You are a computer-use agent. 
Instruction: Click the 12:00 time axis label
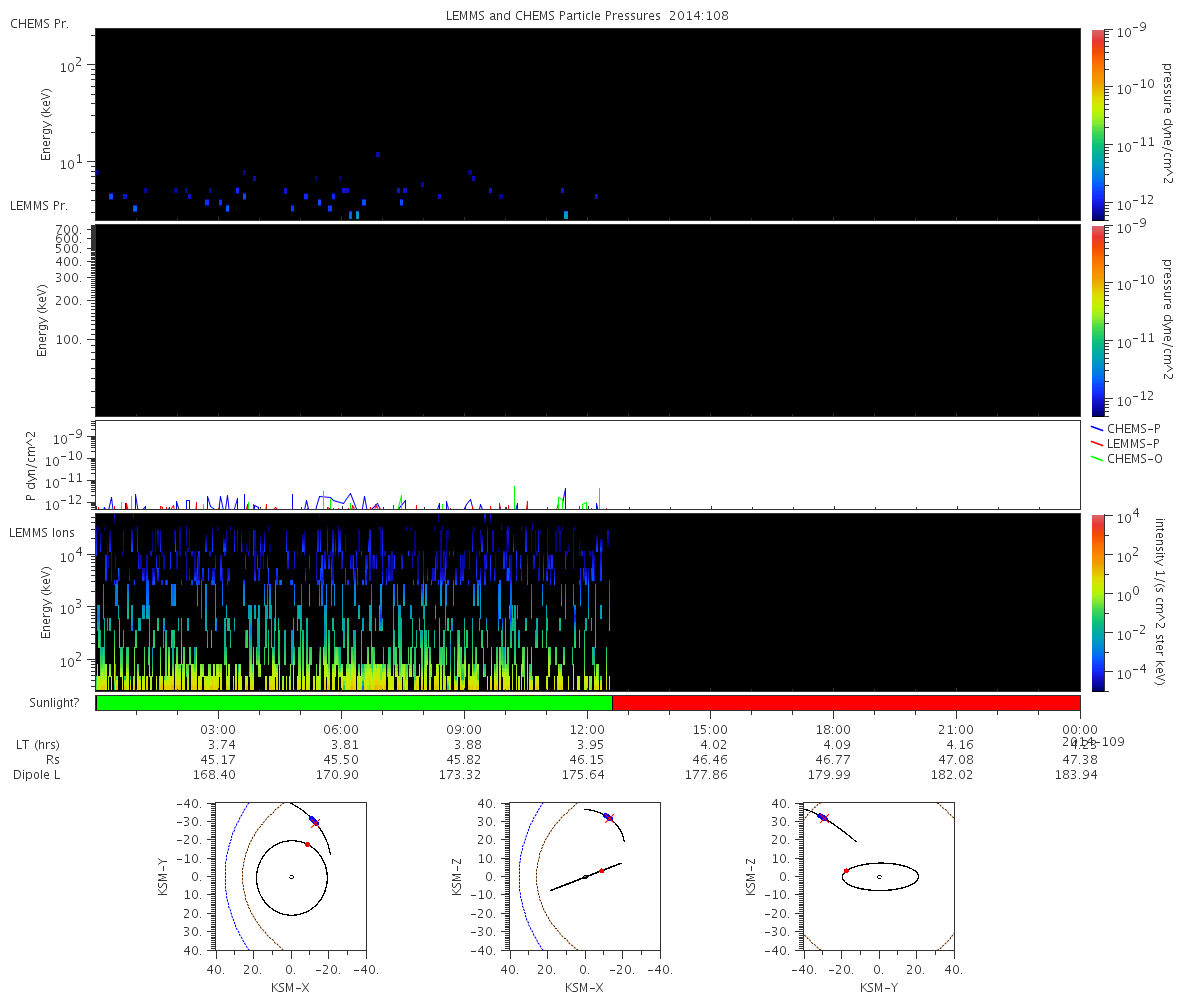point(588,729)
